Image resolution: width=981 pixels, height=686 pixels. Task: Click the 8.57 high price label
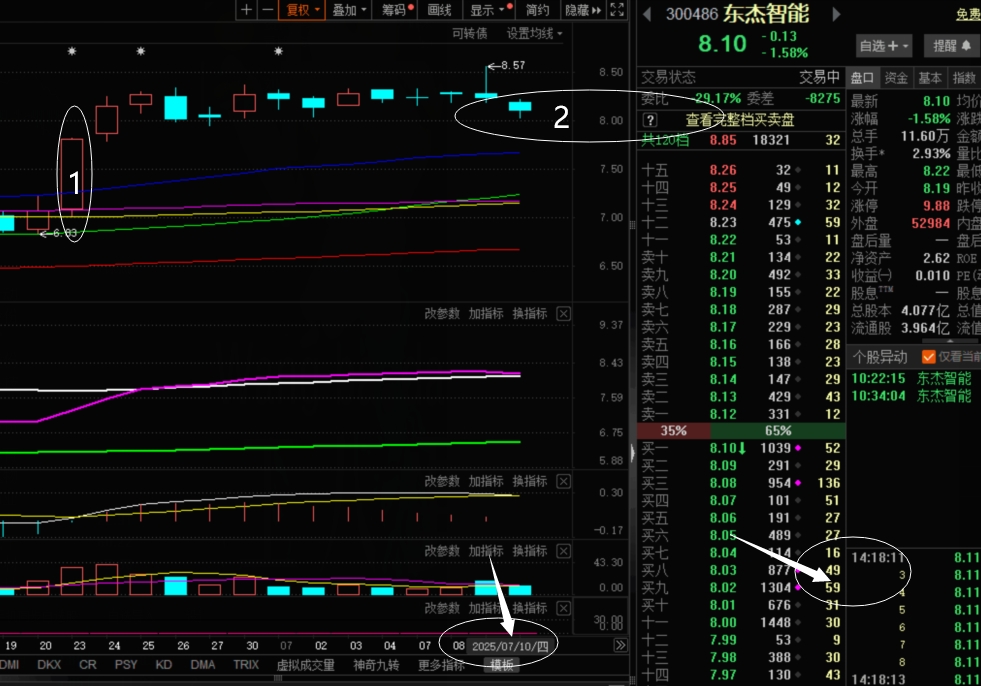[x=513, y=65]
